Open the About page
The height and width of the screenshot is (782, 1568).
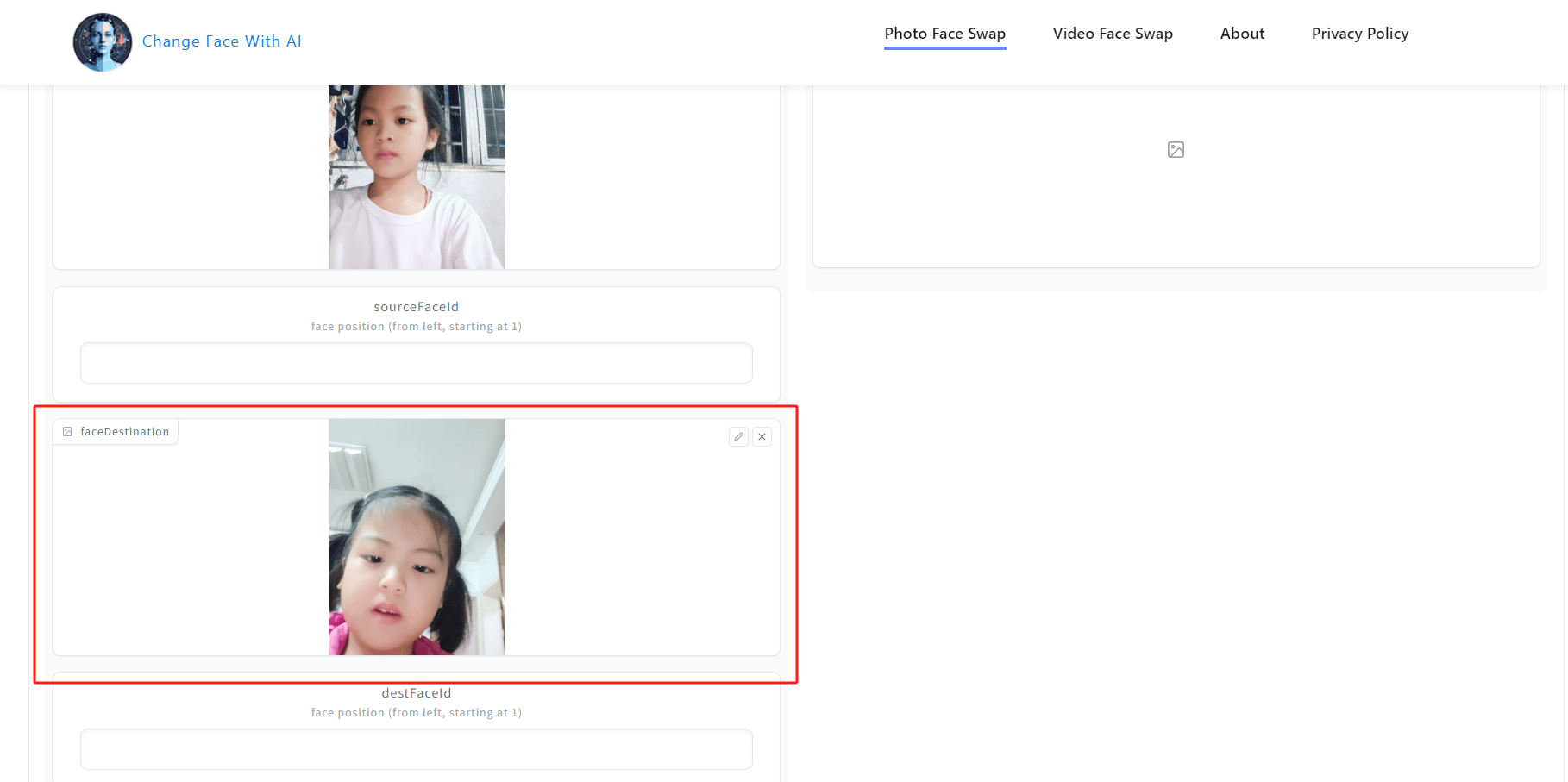[x=1242, y=34]
